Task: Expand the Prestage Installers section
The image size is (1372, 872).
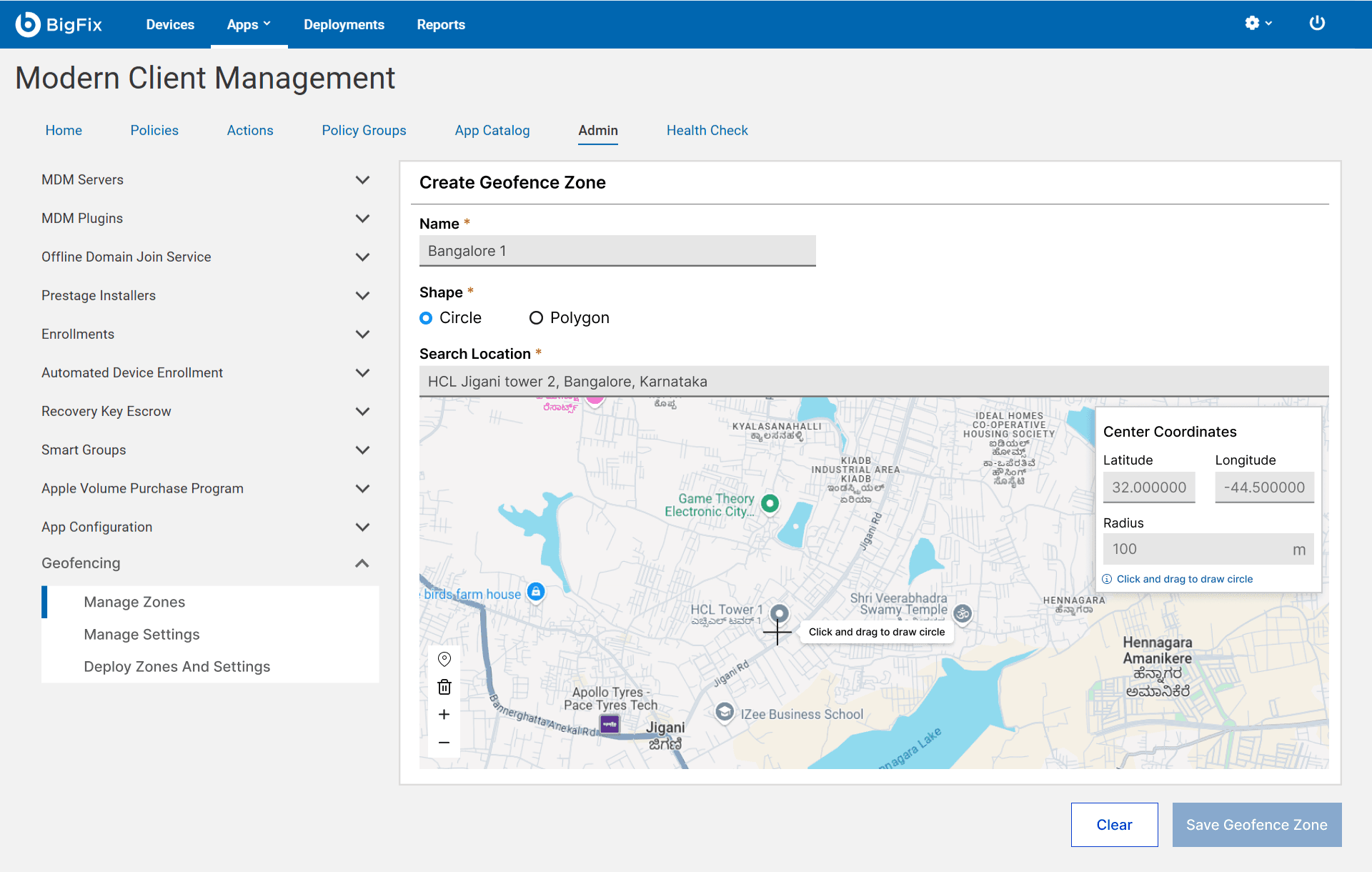Action: pos(362,296)
